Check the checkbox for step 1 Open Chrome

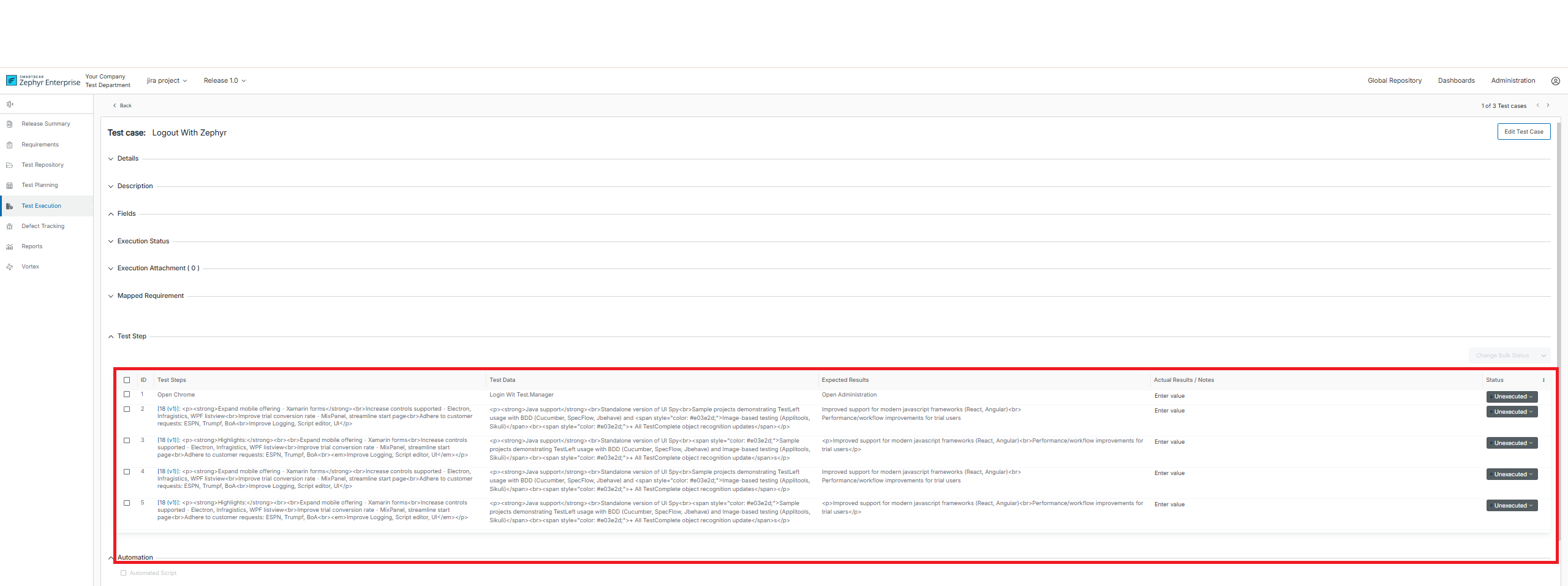[x=127, y=395]
